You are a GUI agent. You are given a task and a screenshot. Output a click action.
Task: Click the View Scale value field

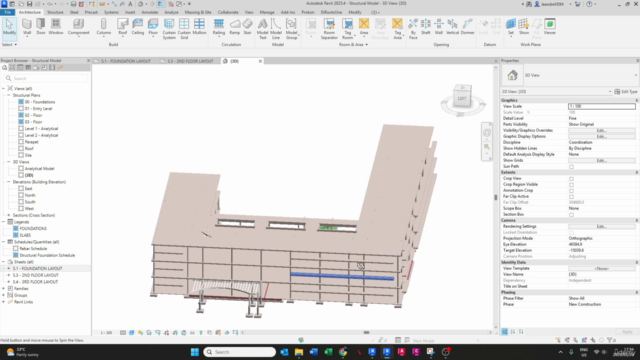pos(602,106)
